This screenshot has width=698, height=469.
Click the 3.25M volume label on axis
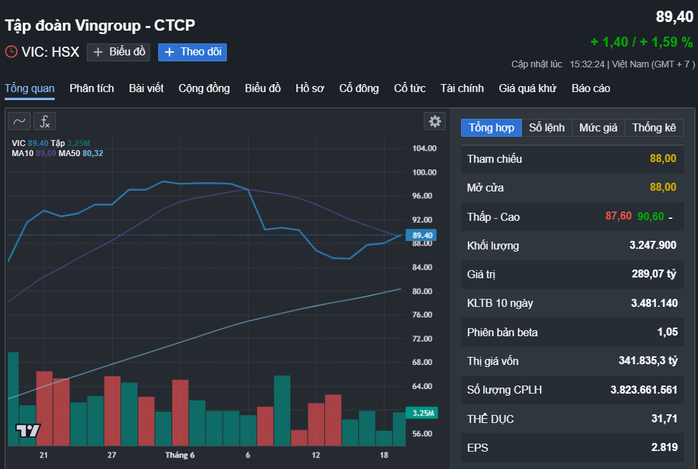(422, 412)
